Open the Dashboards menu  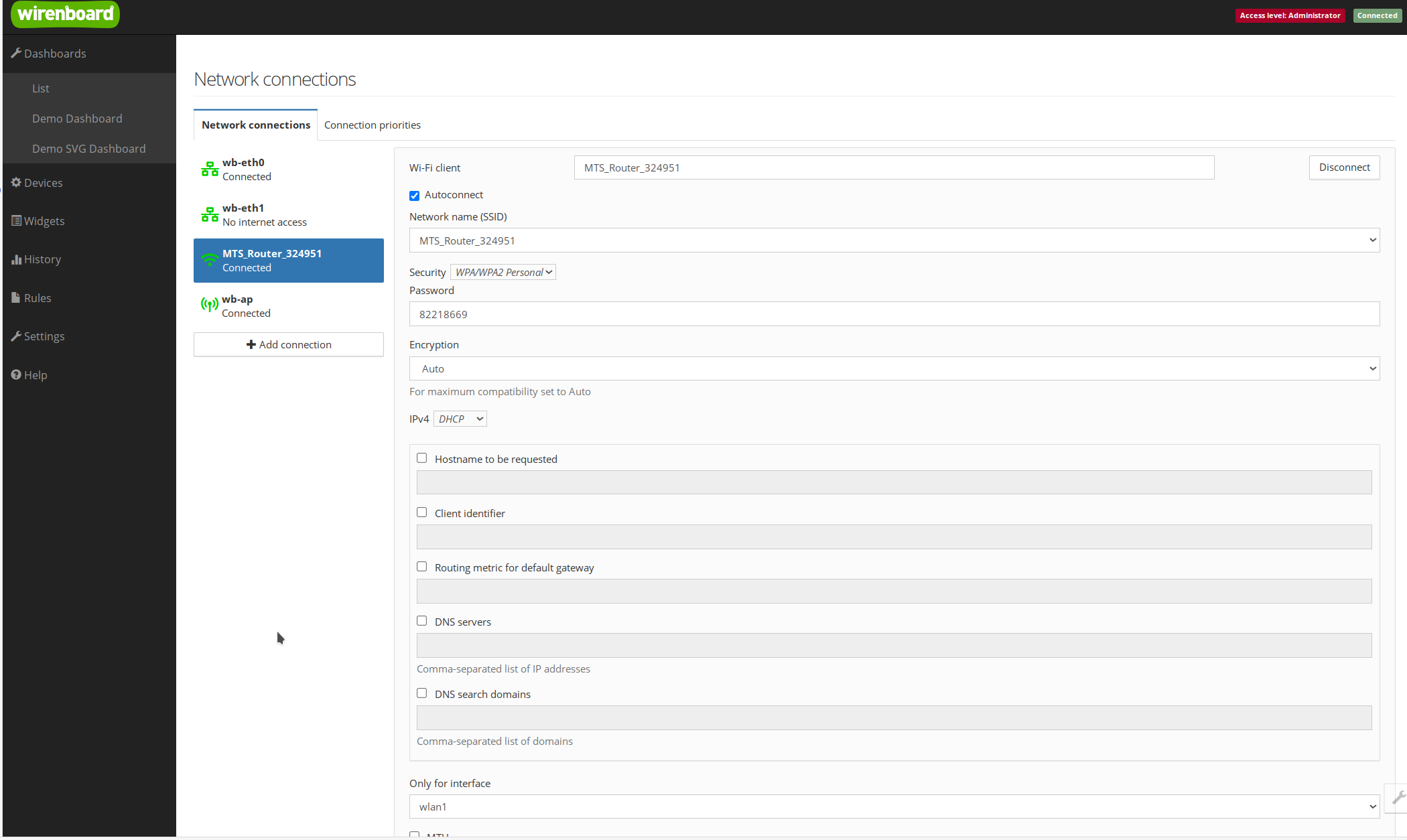[x=89, y=54]
